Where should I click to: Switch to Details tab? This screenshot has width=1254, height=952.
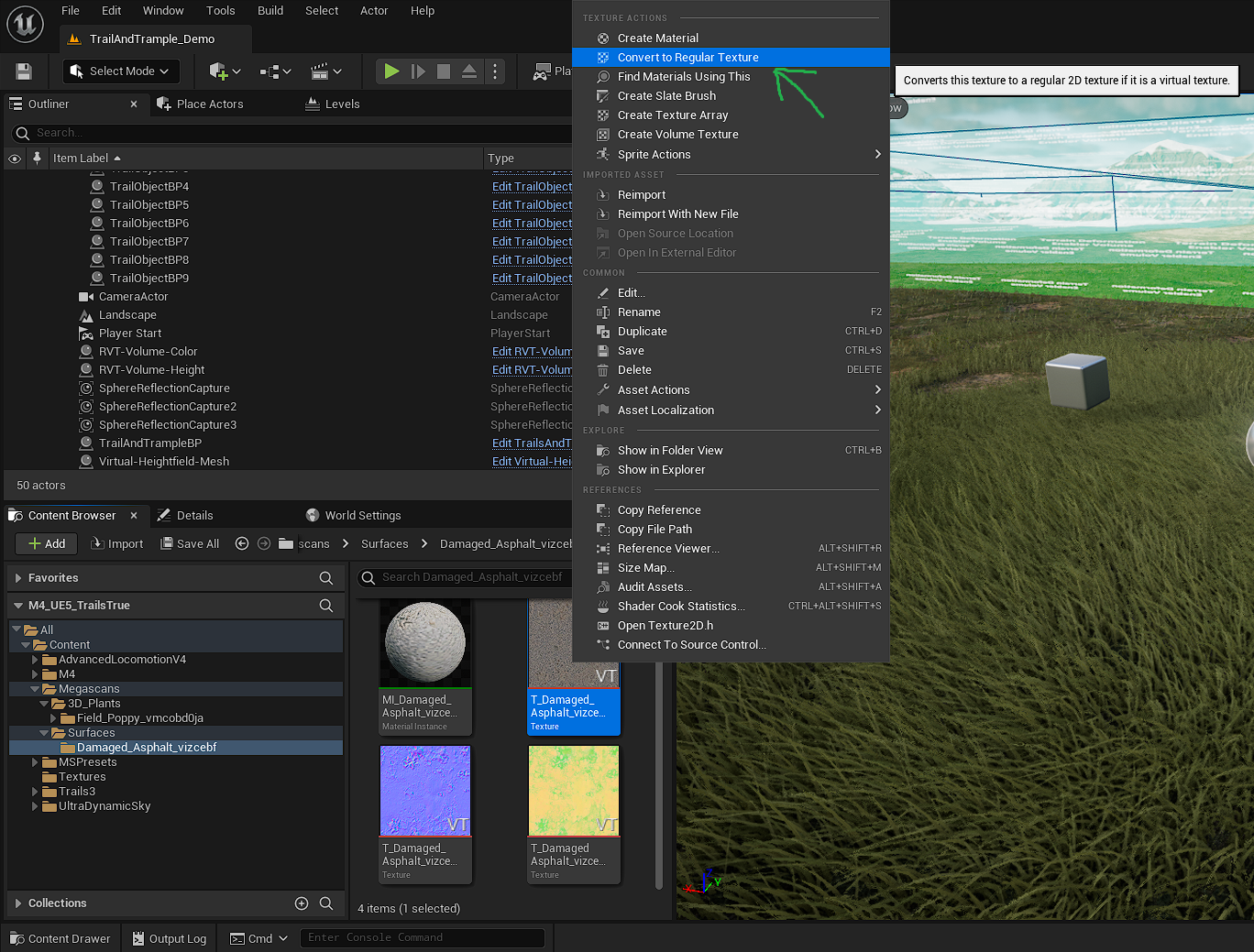(185, 515)
